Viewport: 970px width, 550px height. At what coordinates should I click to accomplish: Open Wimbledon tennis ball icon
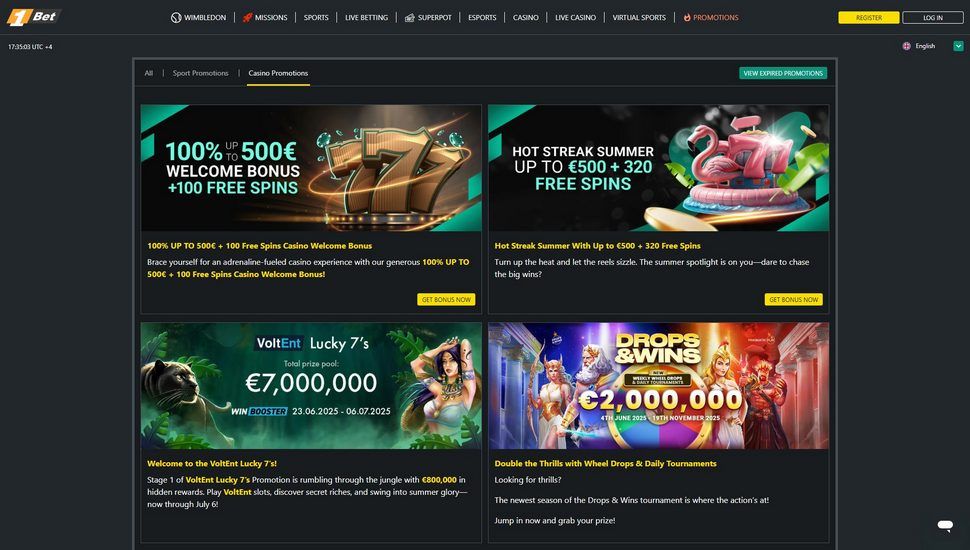(x=176, y=17)
